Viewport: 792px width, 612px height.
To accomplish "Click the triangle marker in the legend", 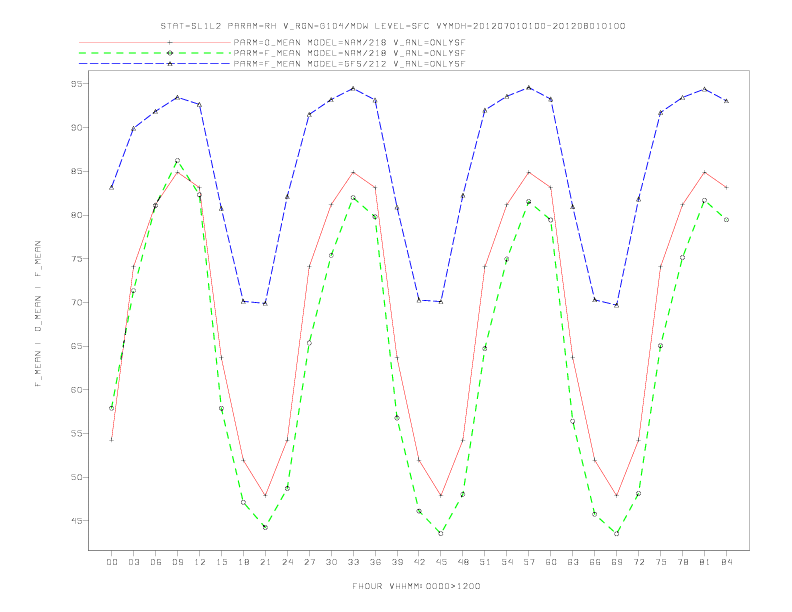I will (x=170, y=64).
